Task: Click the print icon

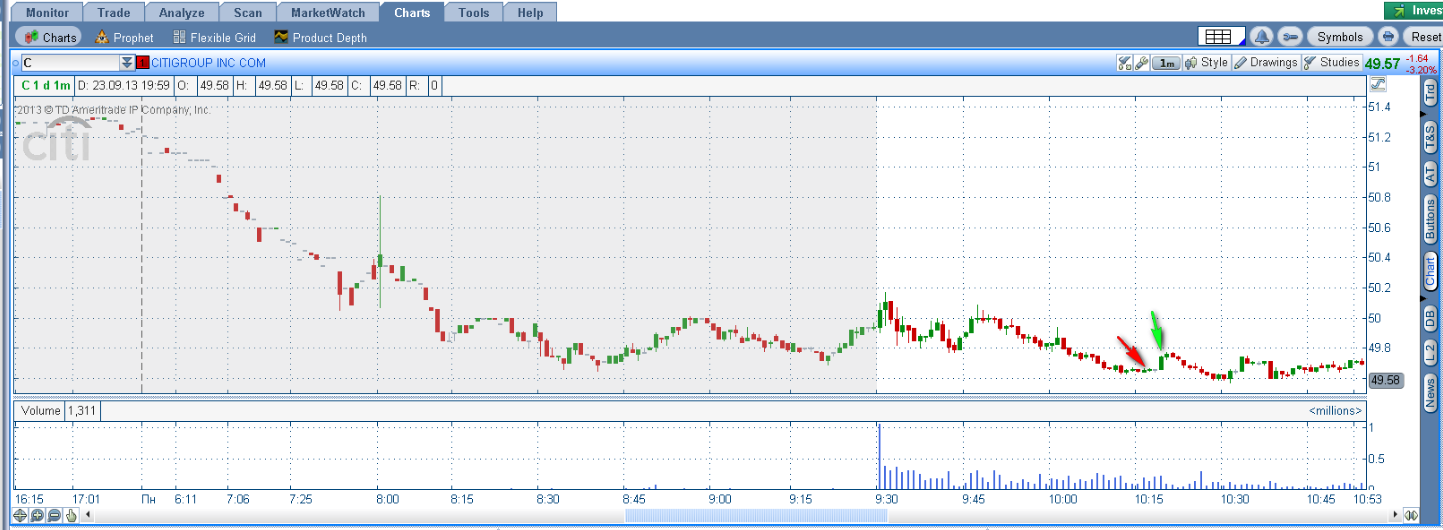Action: [x=1388, y=37]
